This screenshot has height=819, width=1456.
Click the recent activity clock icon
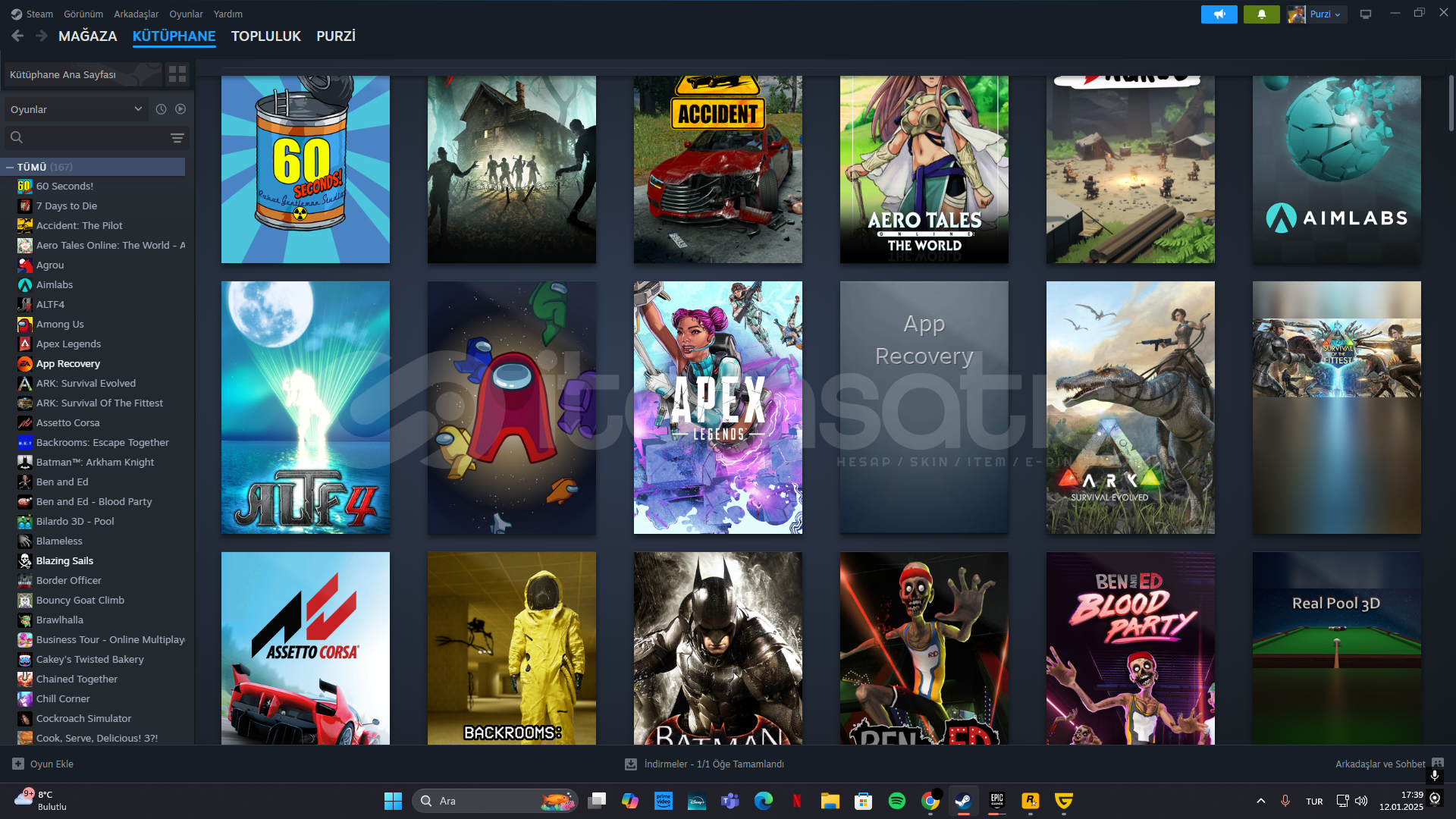pos(161,109)
